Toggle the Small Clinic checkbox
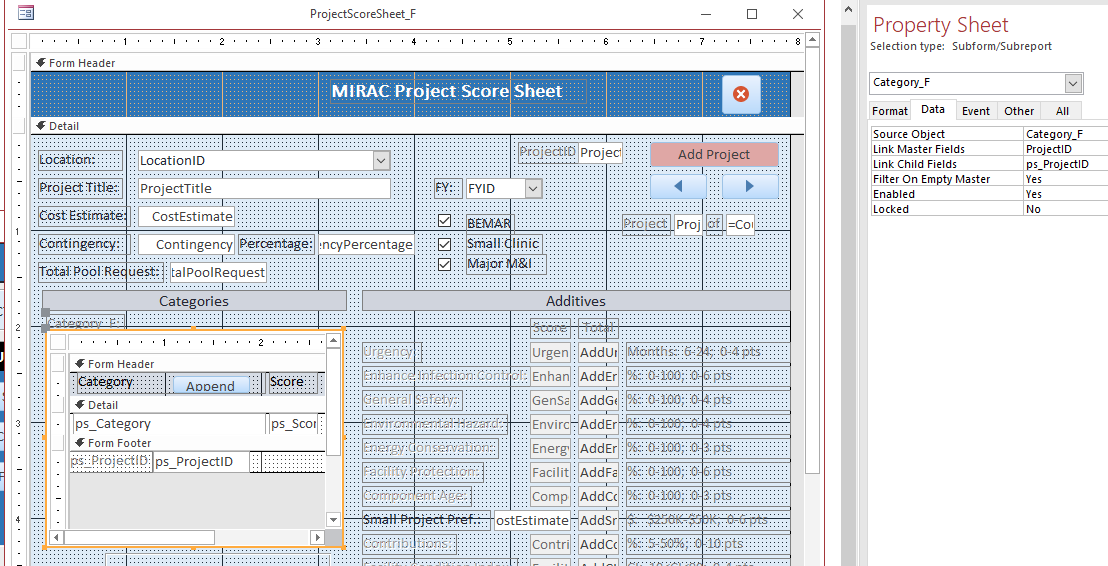Image resolution: width=1108 pixels, height=566 pixels. (x=445, y=243)
